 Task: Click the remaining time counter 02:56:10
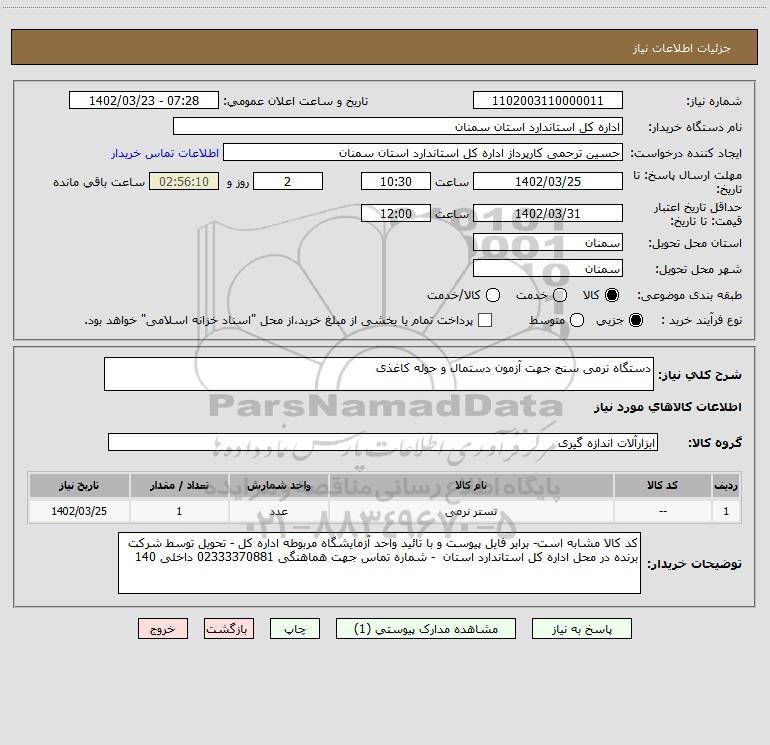[x=184, y=181]
